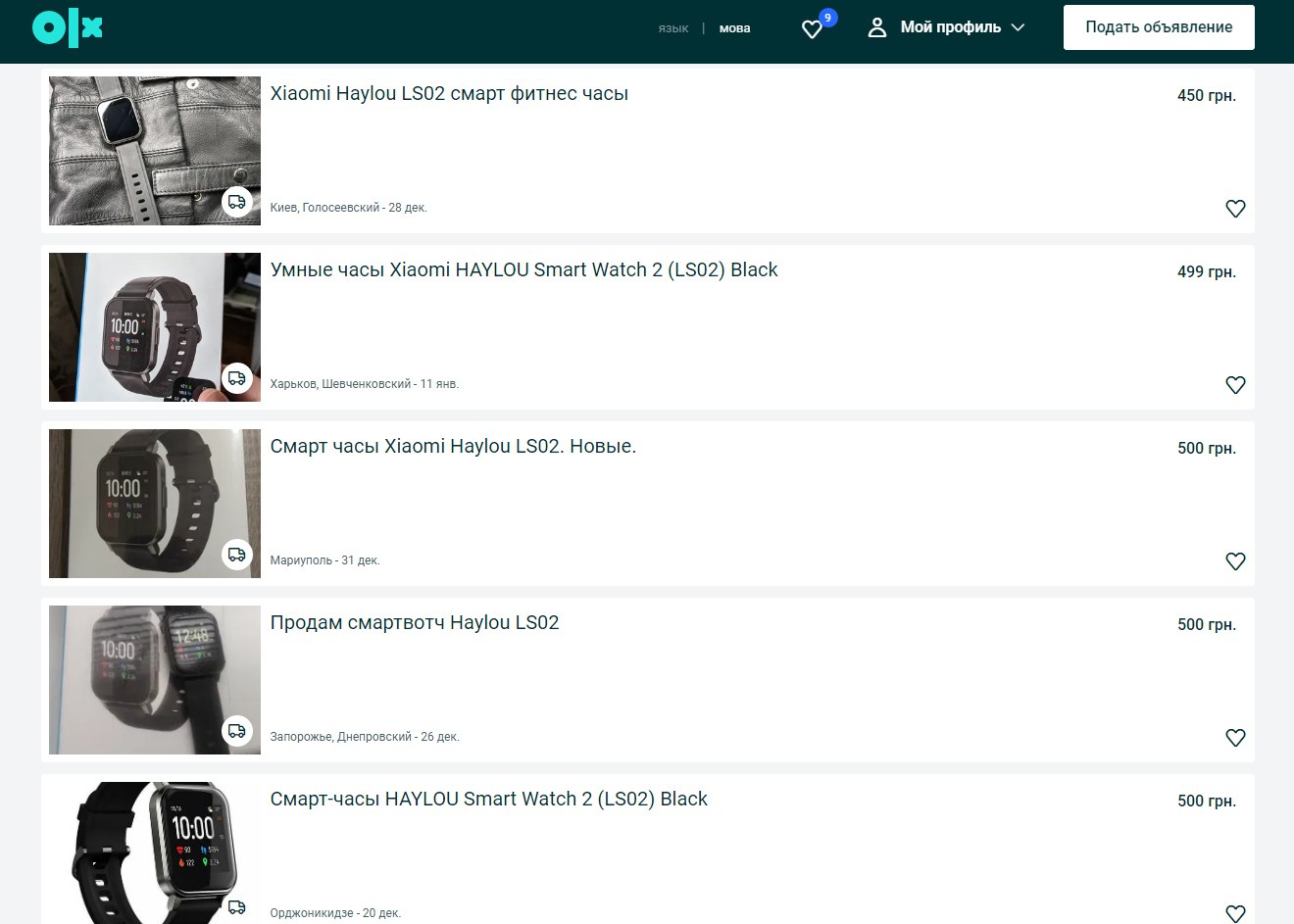This screenshot has height=924, width=1294.
Task: Click Орджоникидзе - 20 дек. text
Action: point(335,913)
